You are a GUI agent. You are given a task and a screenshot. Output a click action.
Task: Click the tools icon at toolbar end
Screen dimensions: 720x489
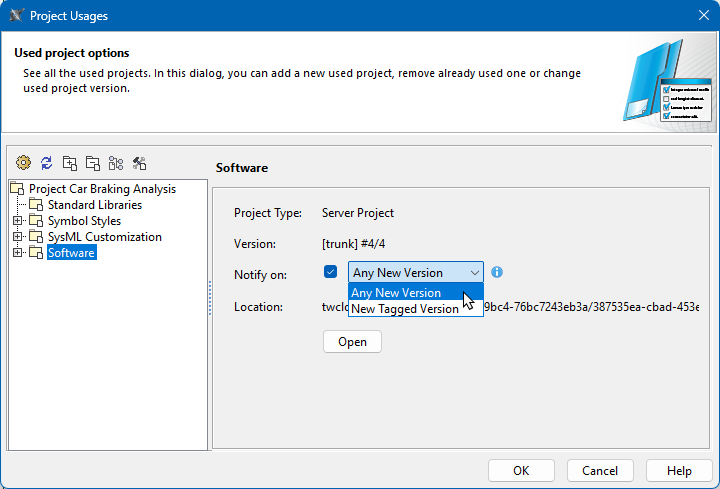point(139,163)
